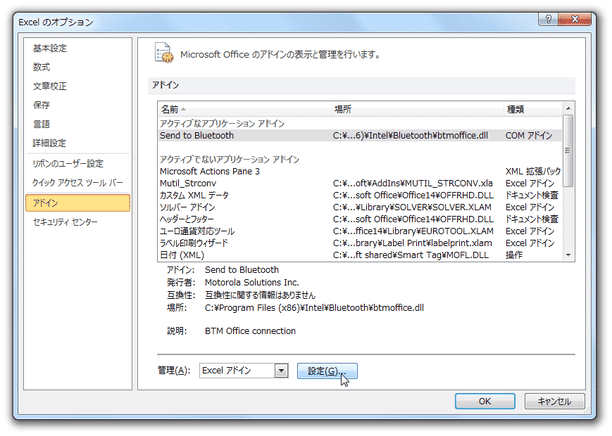Click the COM アドイン type cell
612x436 pixels.
529,135
